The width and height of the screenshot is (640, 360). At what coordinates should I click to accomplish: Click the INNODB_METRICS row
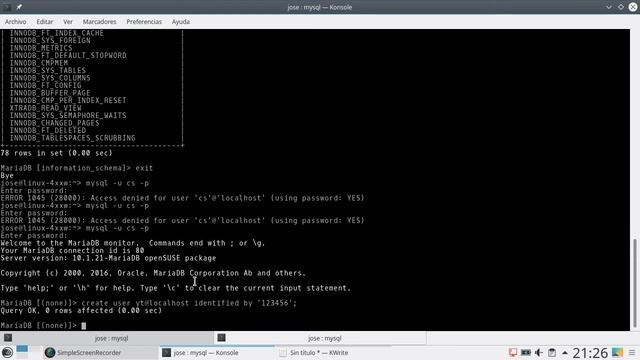[41, 48]
